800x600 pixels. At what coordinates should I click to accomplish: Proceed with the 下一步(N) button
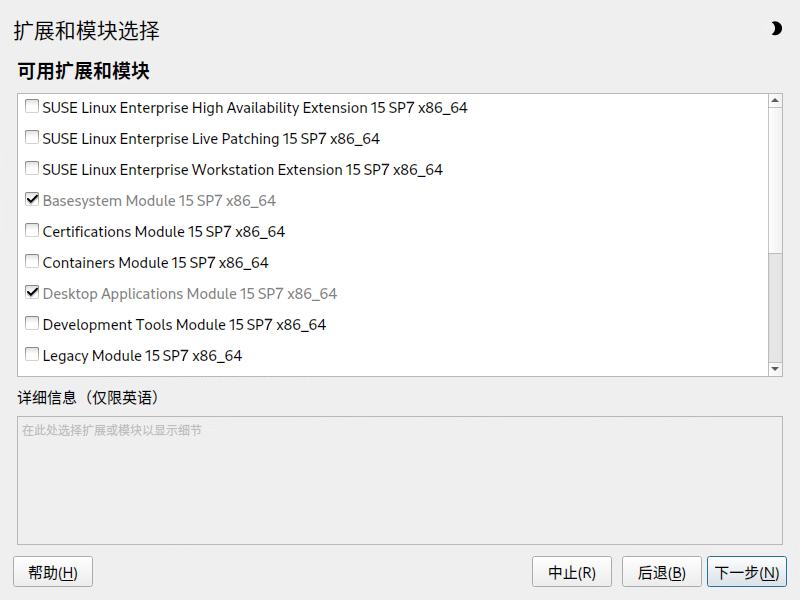click(746, 572)
